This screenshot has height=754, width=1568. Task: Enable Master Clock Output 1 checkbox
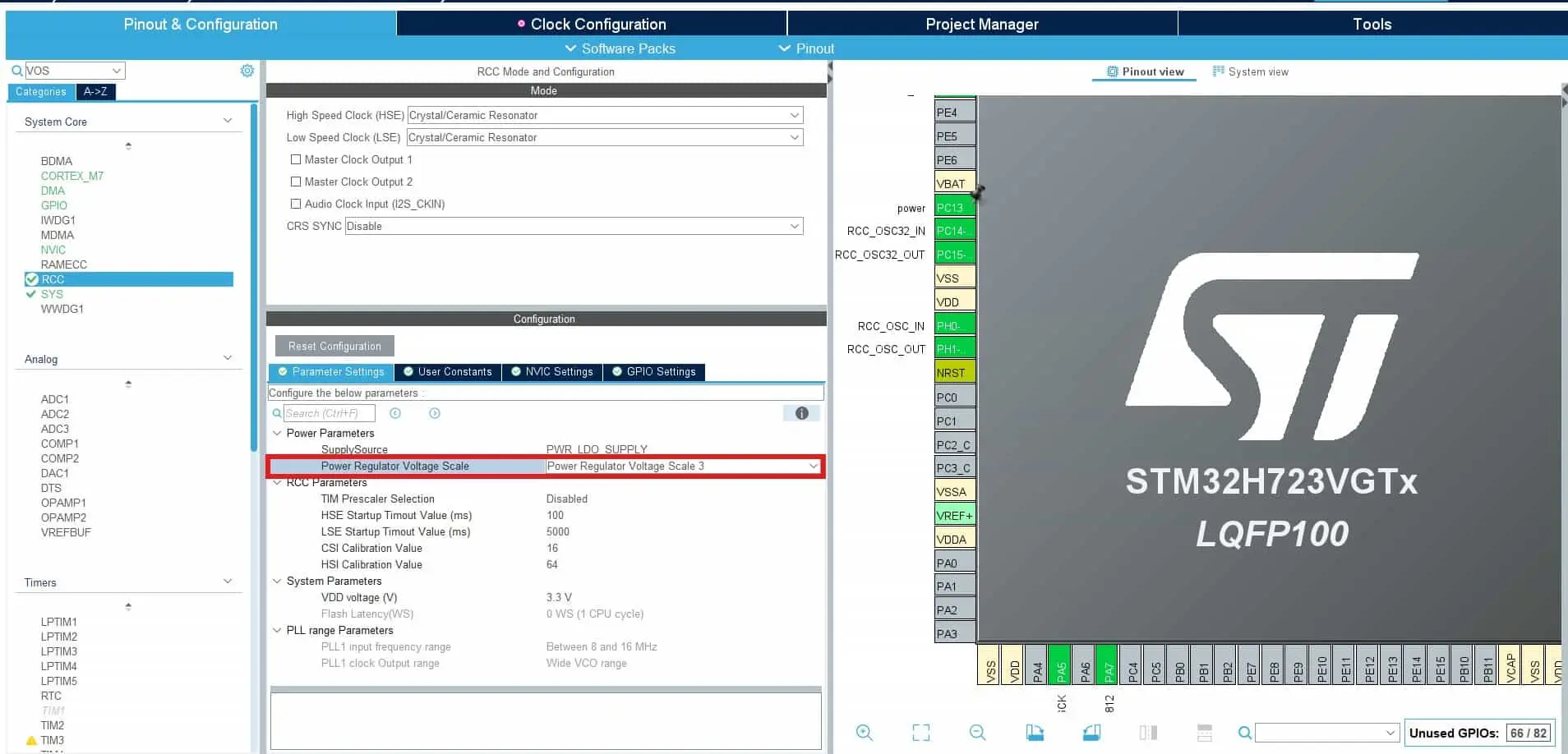(x=296, y=159)
